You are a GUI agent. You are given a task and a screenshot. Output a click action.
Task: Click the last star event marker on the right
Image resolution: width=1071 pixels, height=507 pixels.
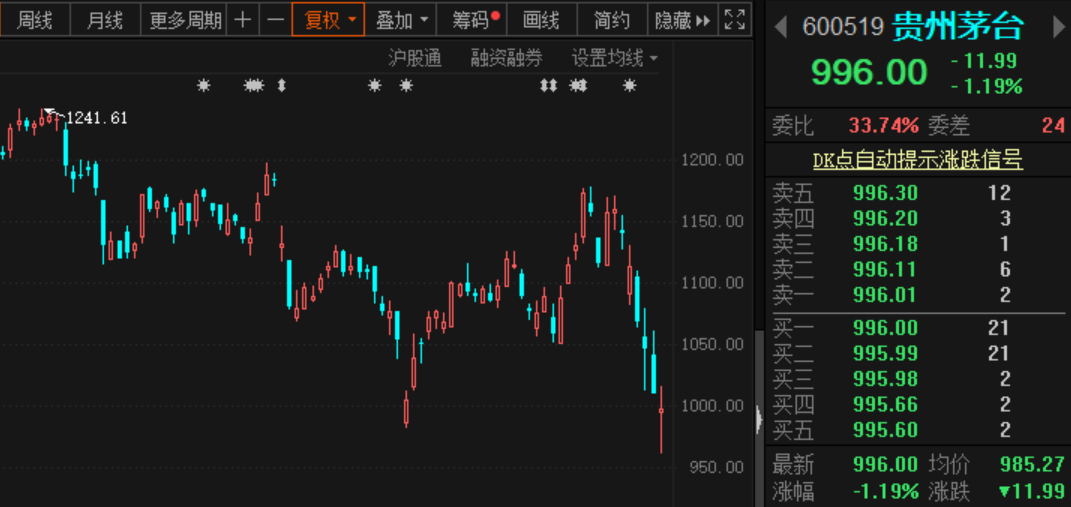629,86
